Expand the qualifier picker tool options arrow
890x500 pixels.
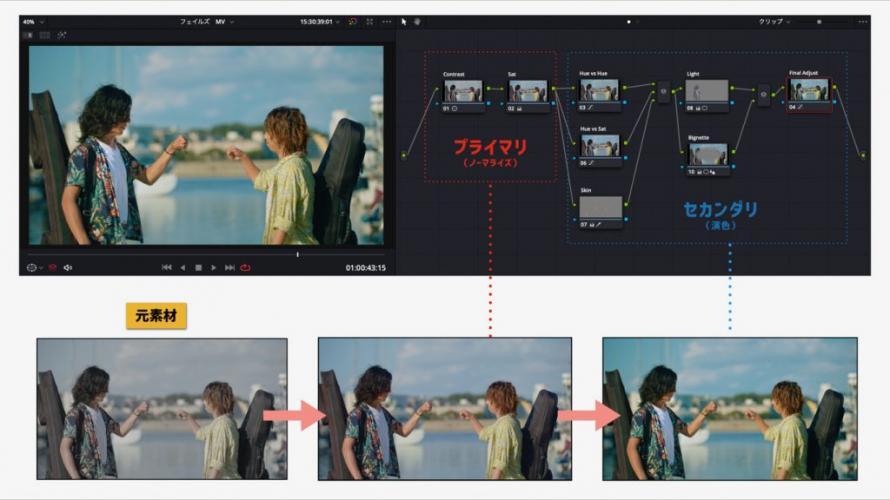tap(41, 268)
